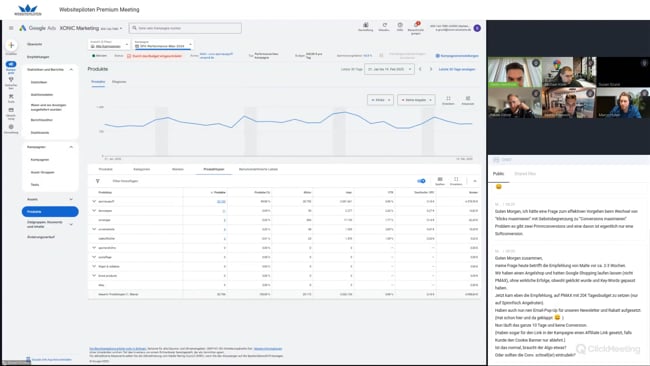
Task: Open the notifications bell with red badge
Action: [416, 25]
